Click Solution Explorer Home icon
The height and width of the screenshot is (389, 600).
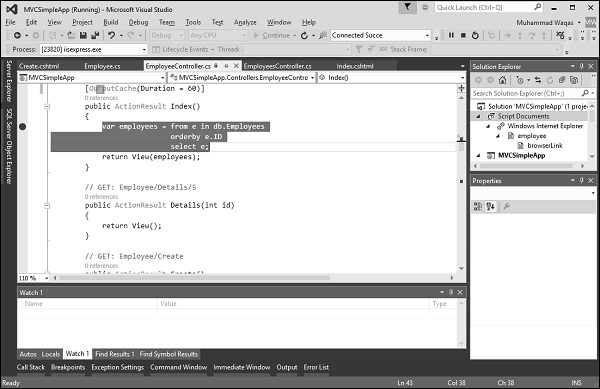pos(502,80)
